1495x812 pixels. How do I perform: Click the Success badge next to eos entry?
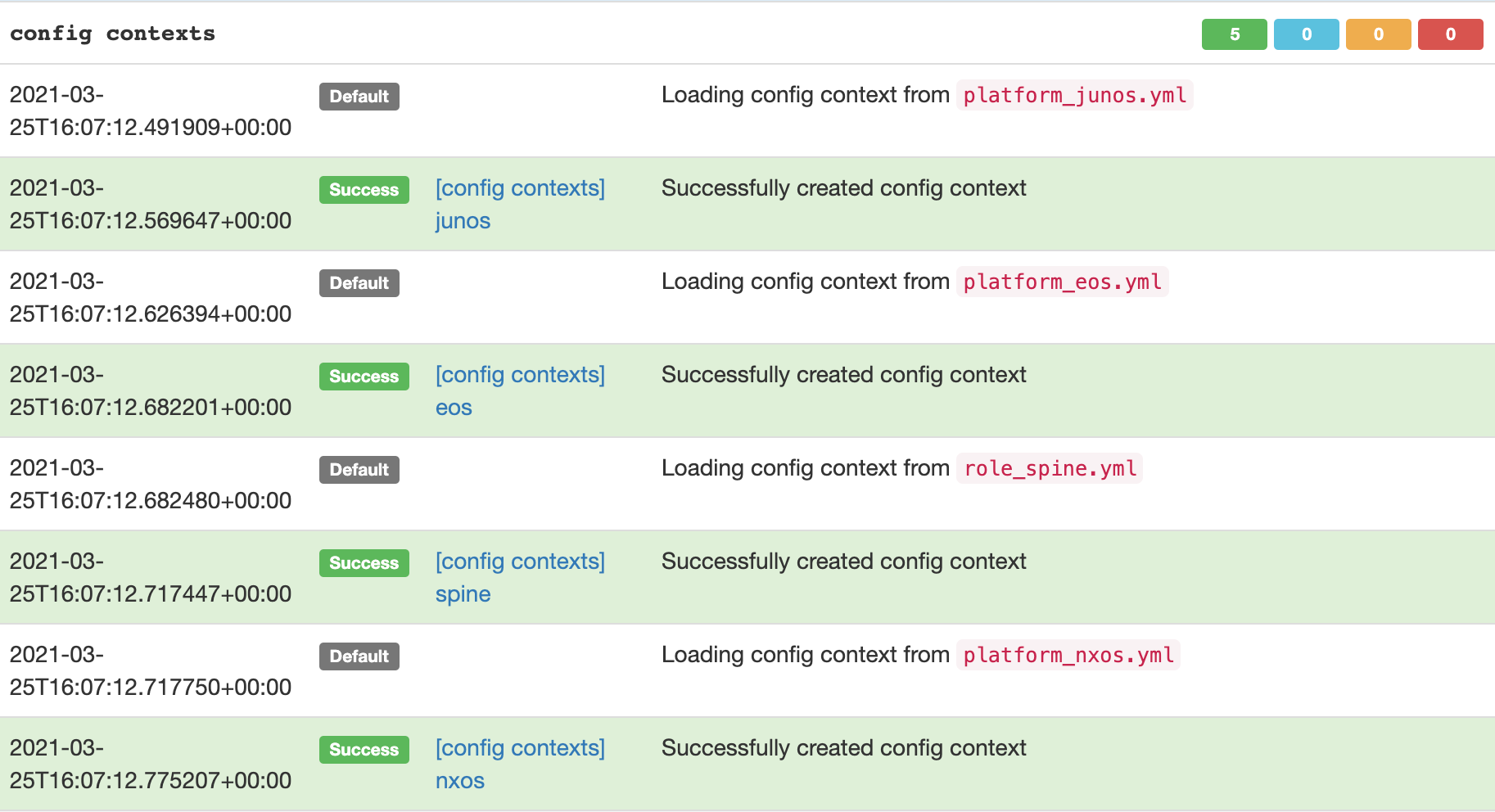(364, 376)
